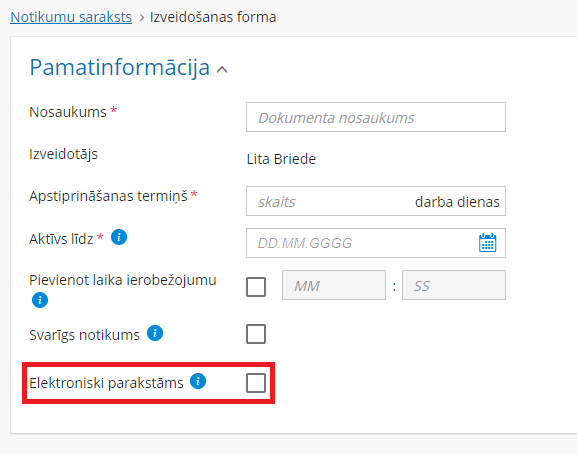The image size is (577, 454).
Task: Open the Notikumu saraksts breadcrumb link
Action: 71,17
